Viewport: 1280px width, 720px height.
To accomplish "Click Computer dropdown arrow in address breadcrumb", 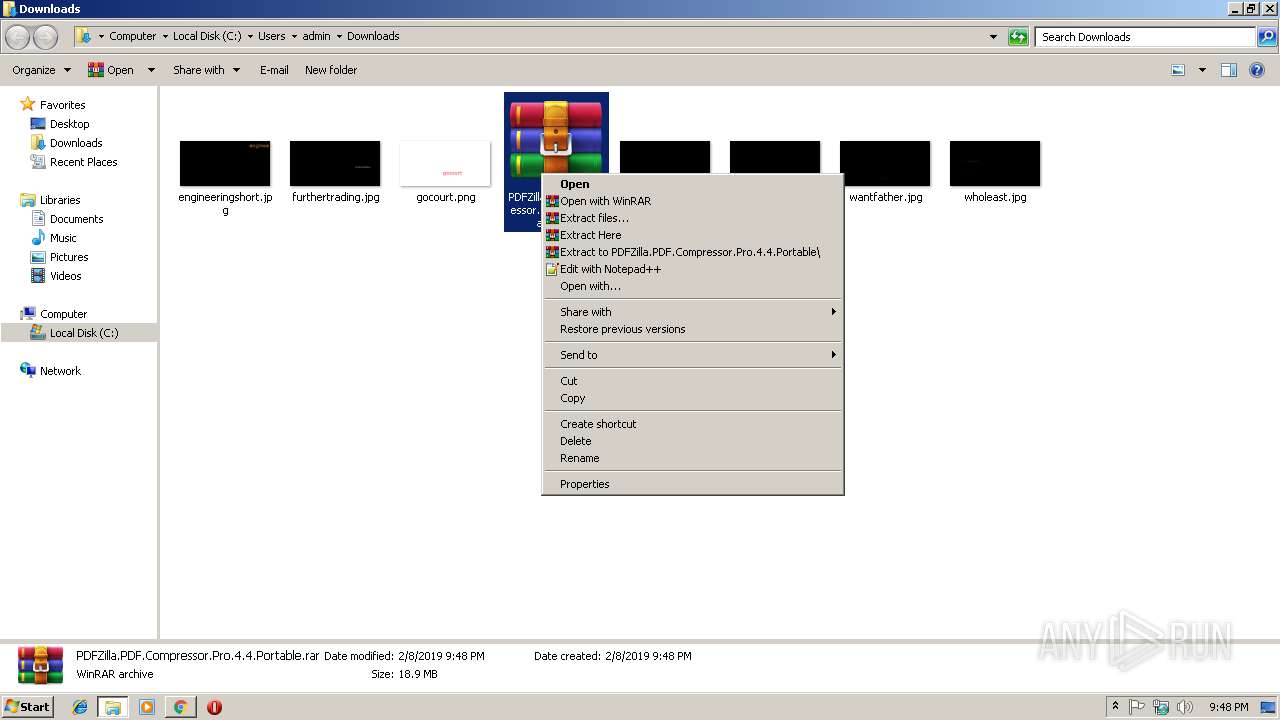I will 165,37.
